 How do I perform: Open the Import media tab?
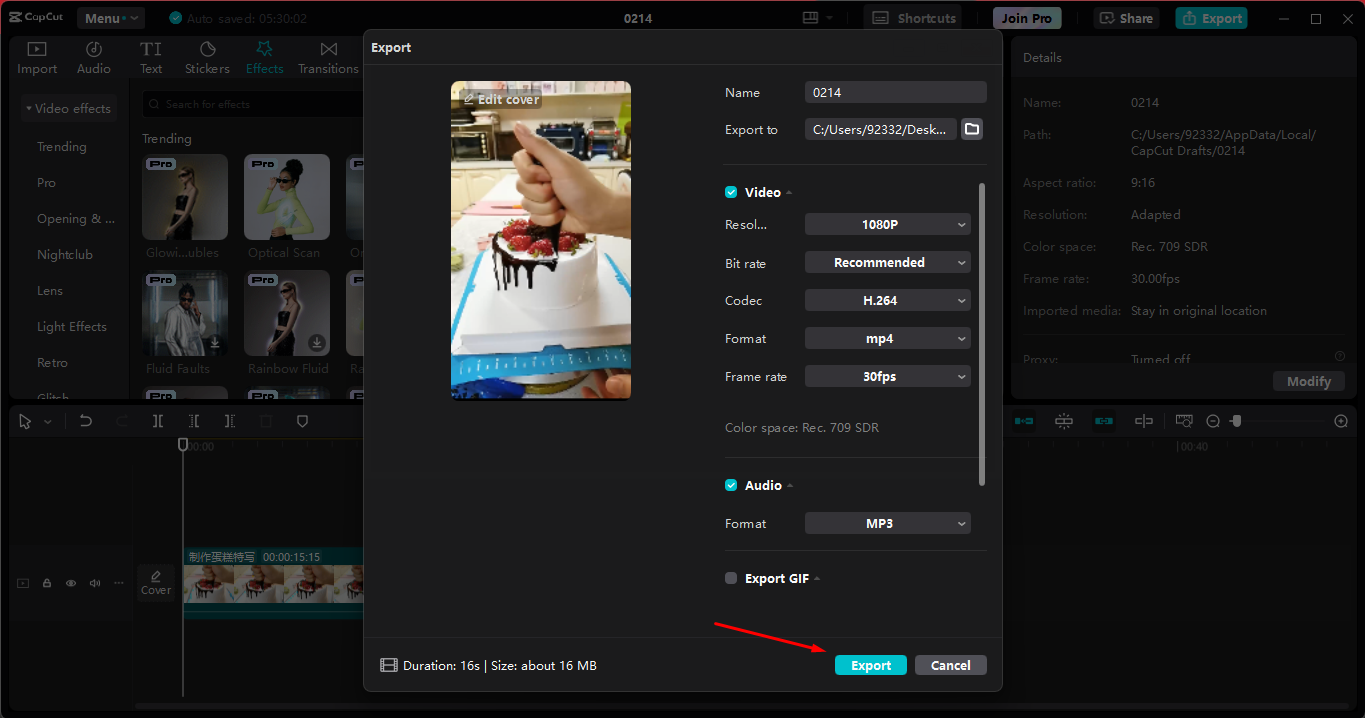click(37, 58)
